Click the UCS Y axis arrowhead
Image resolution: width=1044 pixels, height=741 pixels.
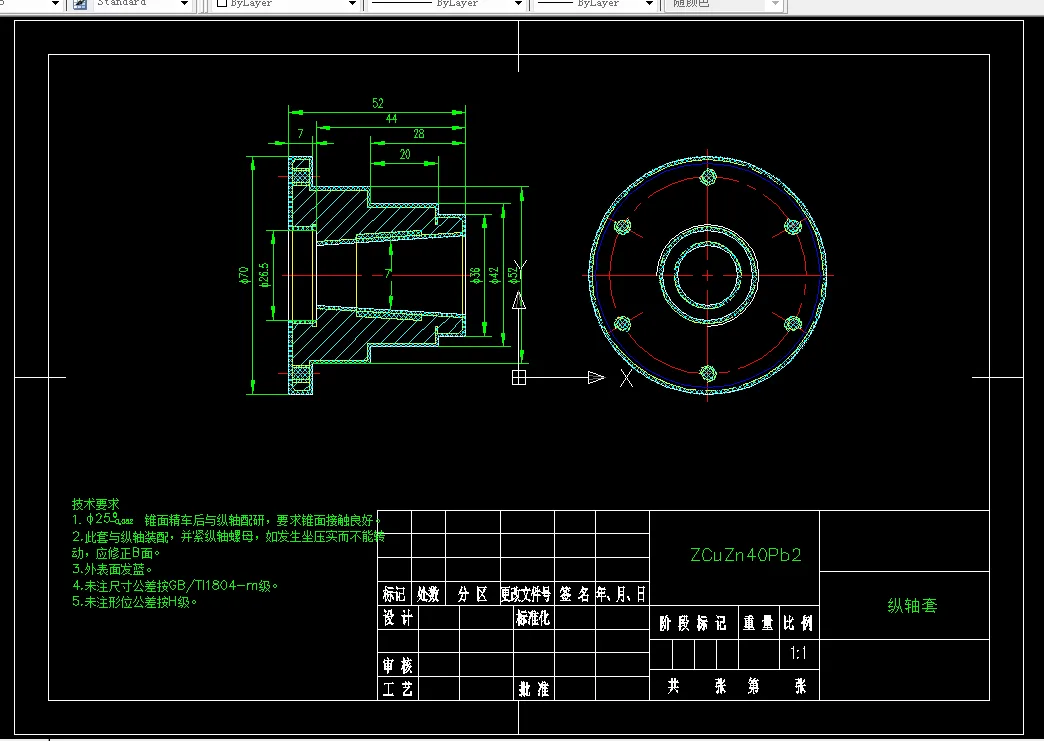tap(519, 301)
